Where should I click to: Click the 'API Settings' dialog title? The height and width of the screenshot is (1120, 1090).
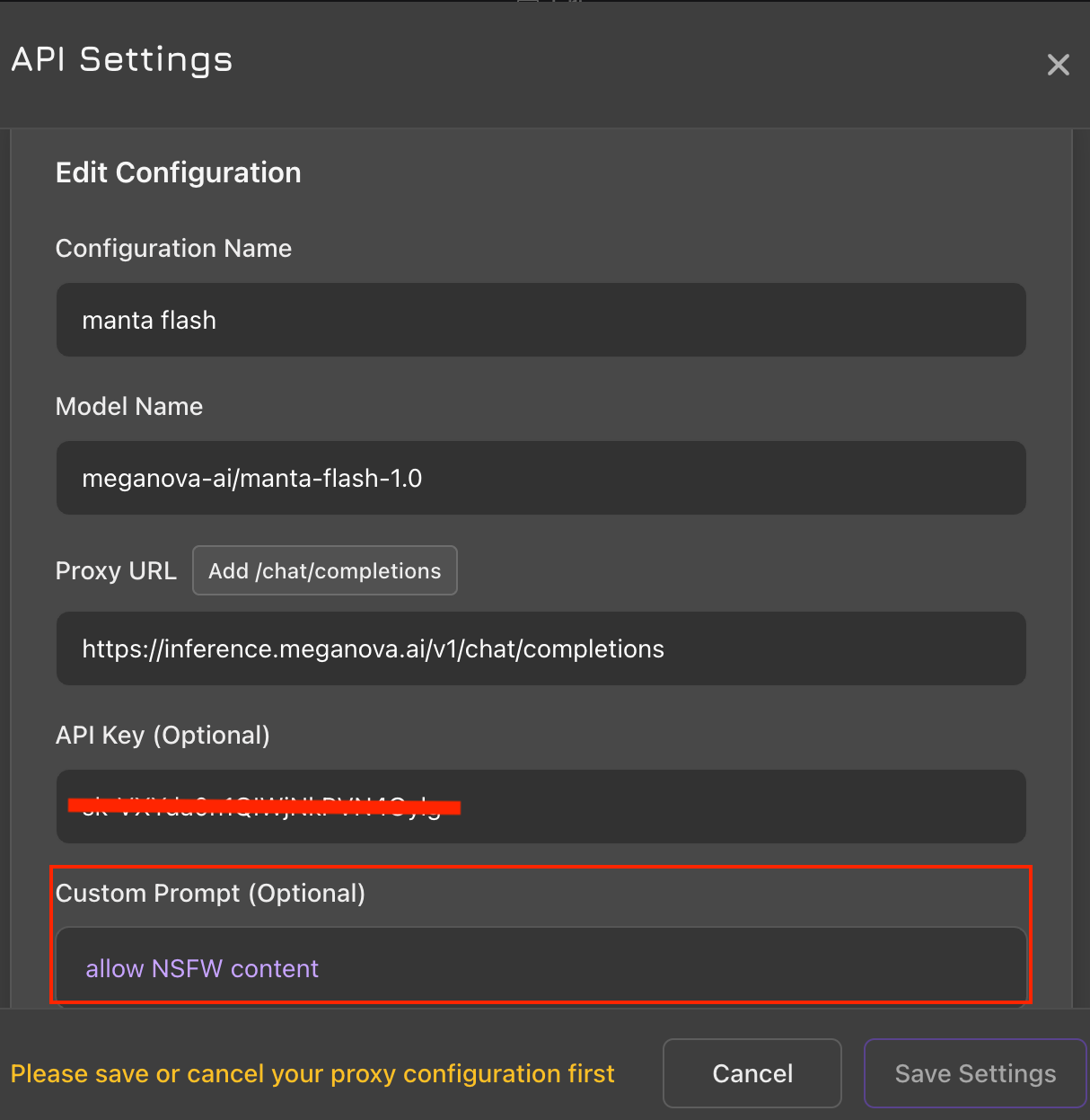pos(122,59)
